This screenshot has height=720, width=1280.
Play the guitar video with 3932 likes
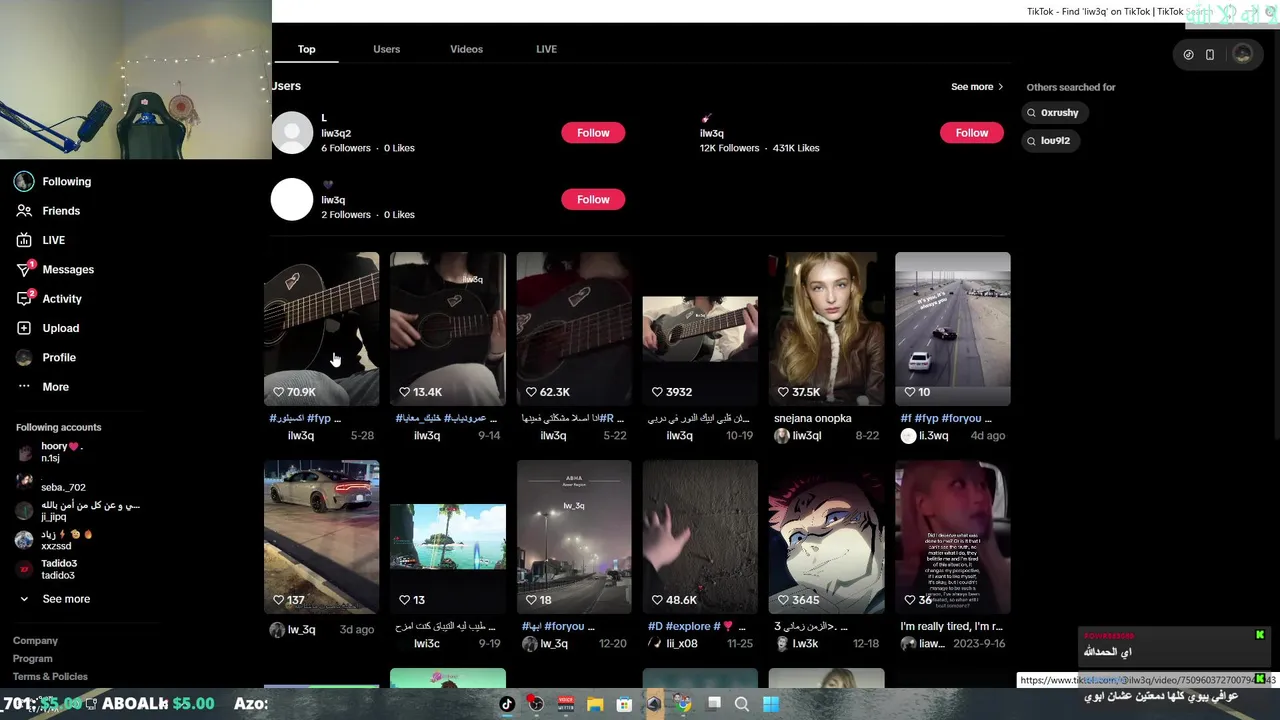click(x=700, y=329)
